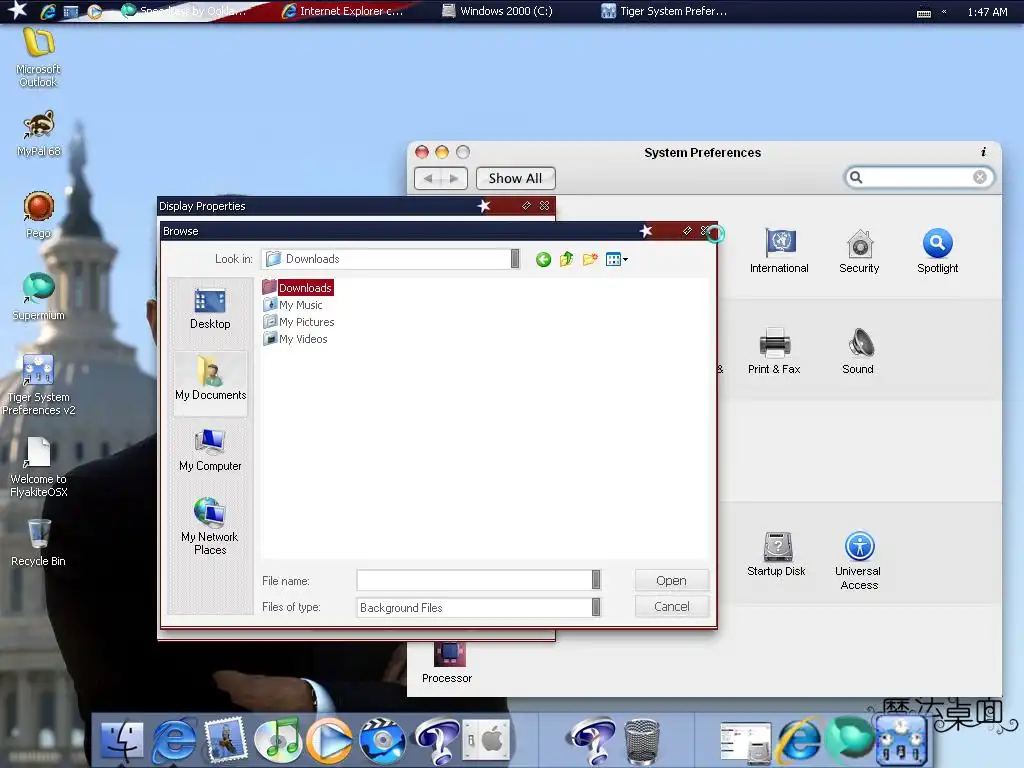Open the Microsoft Outlook desktop icon
This screenshot has height=768, width=1024.
click(x=39, y=57)
